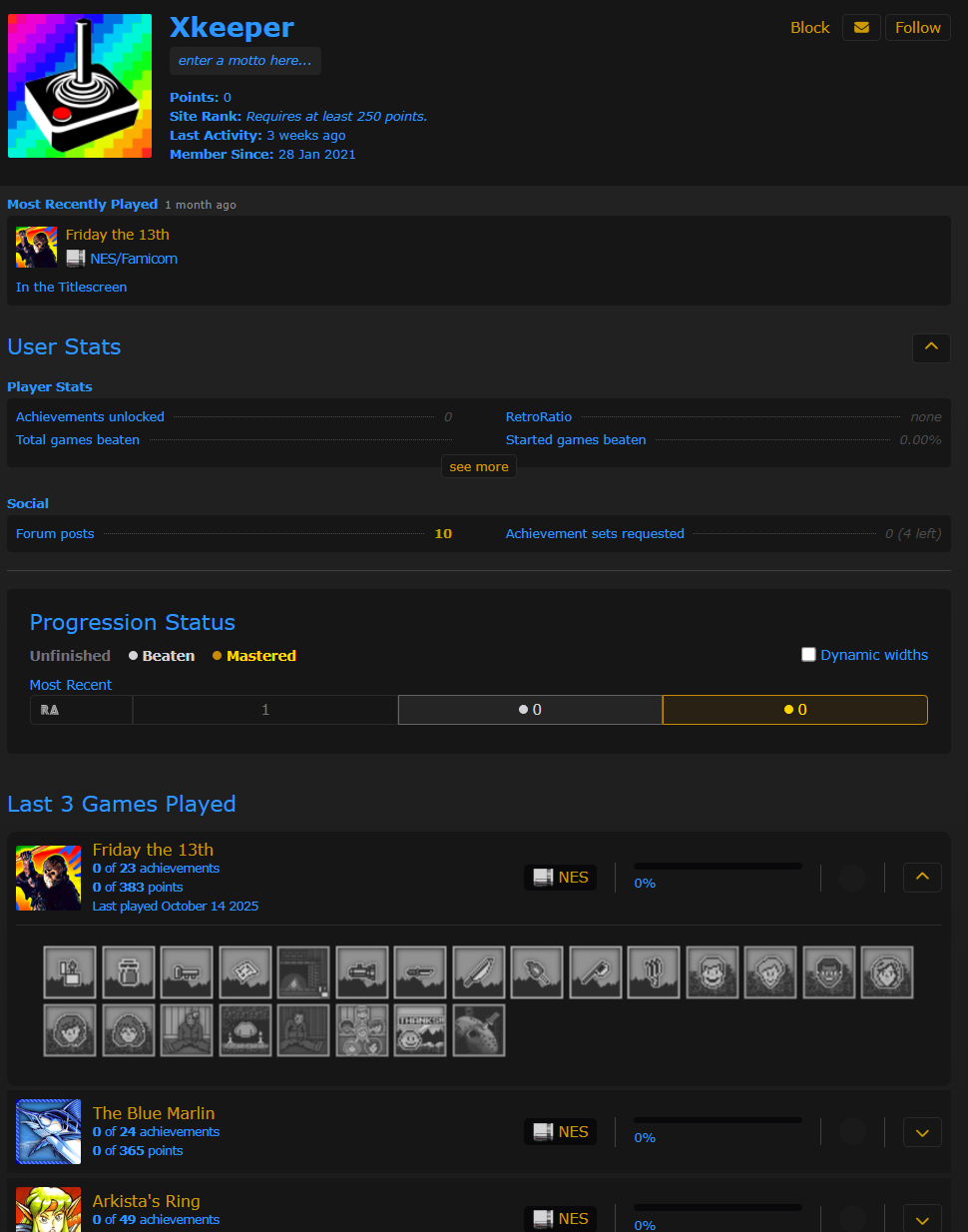Open the NES/Famicom system link

coord(134,259)
